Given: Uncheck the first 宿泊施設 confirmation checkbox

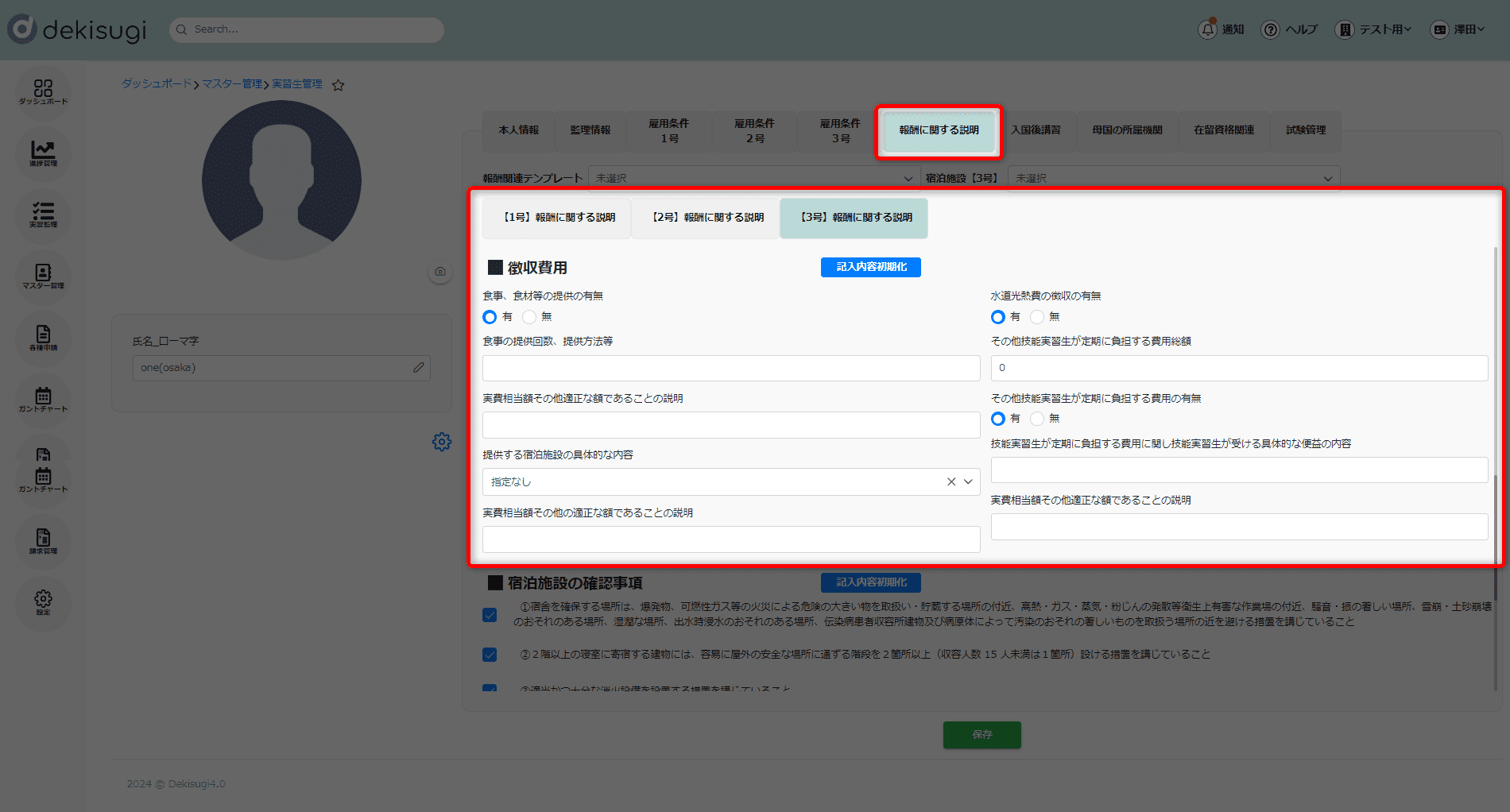Looking at the screenshot, I should (490, 615).
